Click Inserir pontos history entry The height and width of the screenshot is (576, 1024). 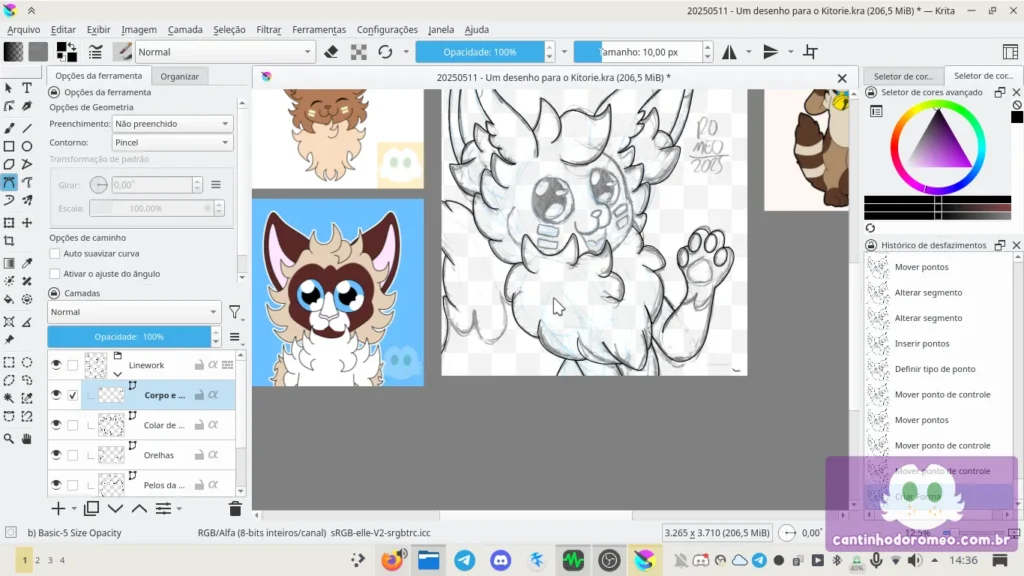(921, 344)
